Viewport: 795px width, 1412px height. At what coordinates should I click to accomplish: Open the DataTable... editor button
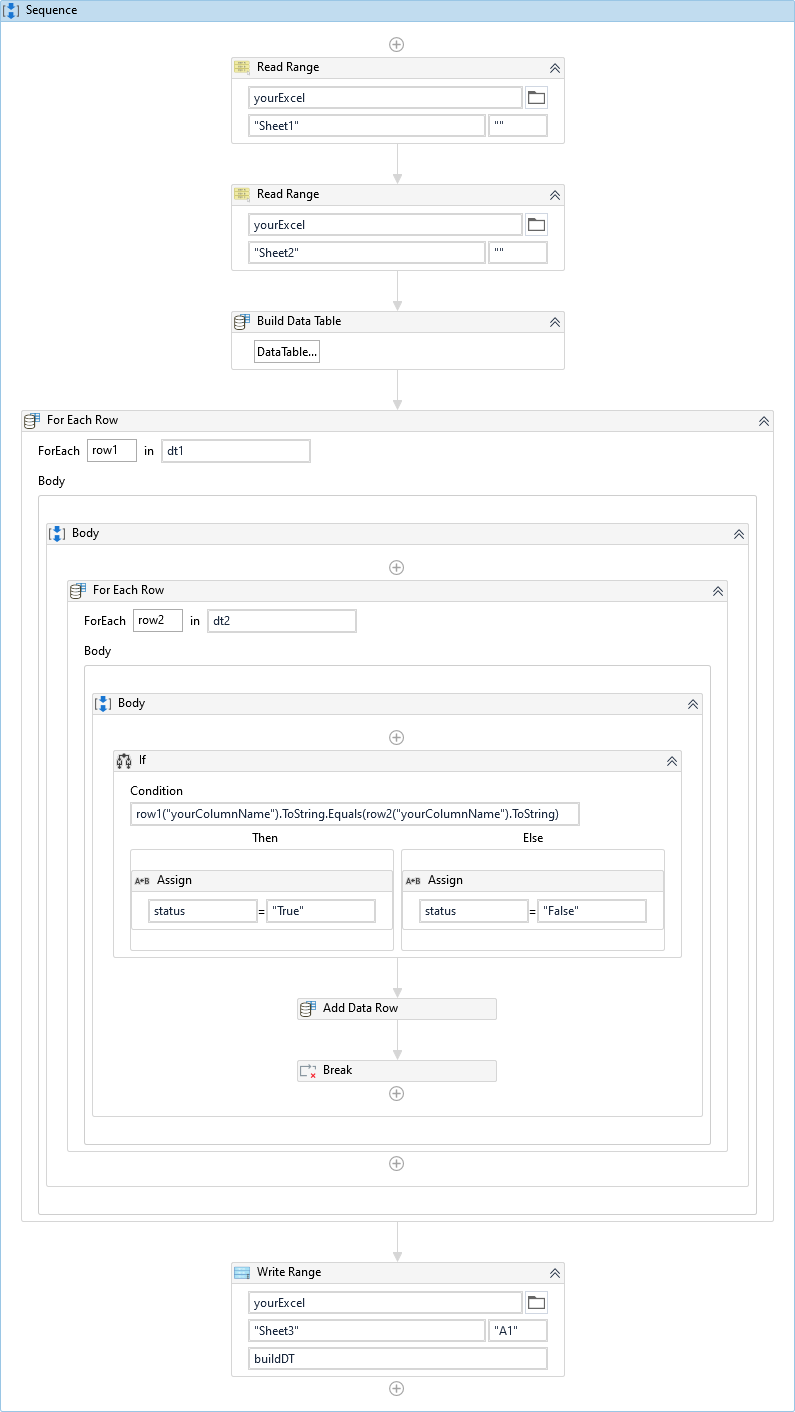[287, 352]
